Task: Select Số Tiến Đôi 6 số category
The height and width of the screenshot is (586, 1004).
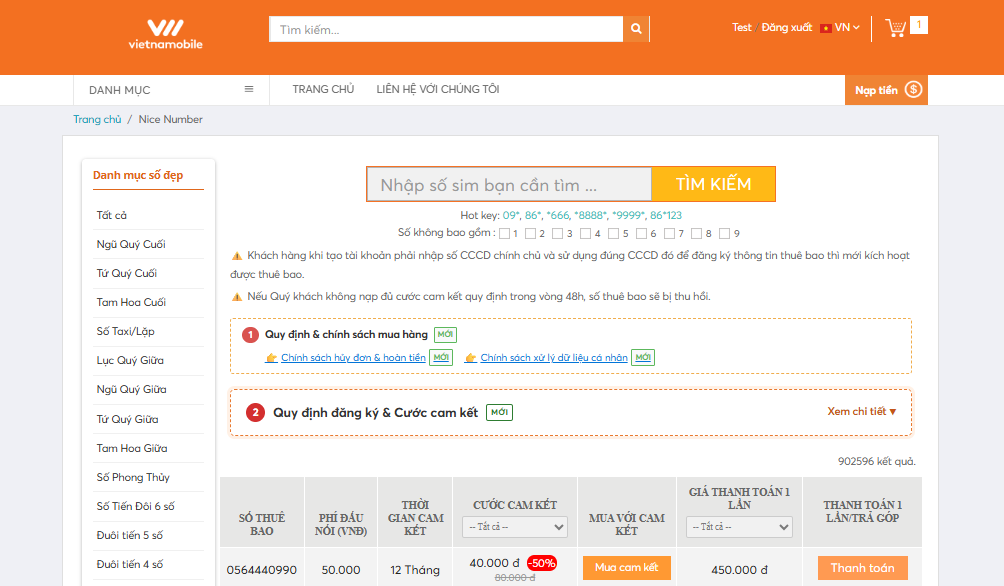Action: click(135, 506)
